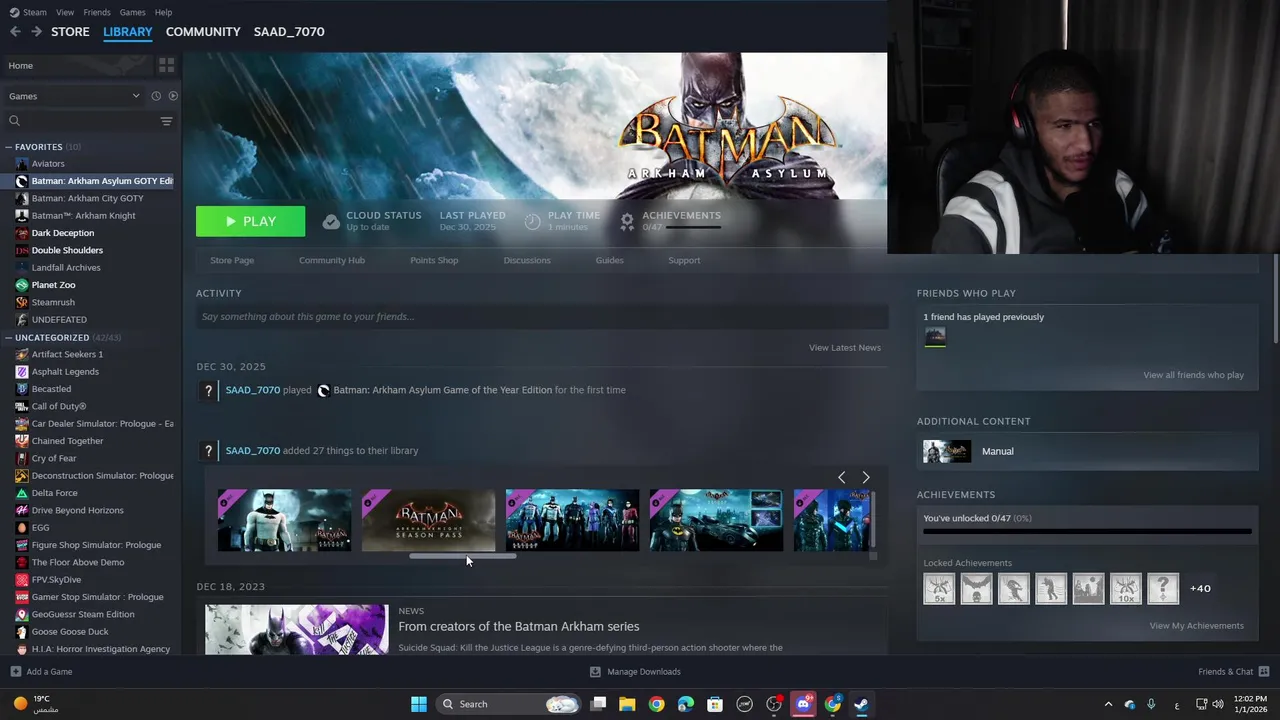
Task: Toggle ready-to-play filter icon
Action: [x=173, y=96]
